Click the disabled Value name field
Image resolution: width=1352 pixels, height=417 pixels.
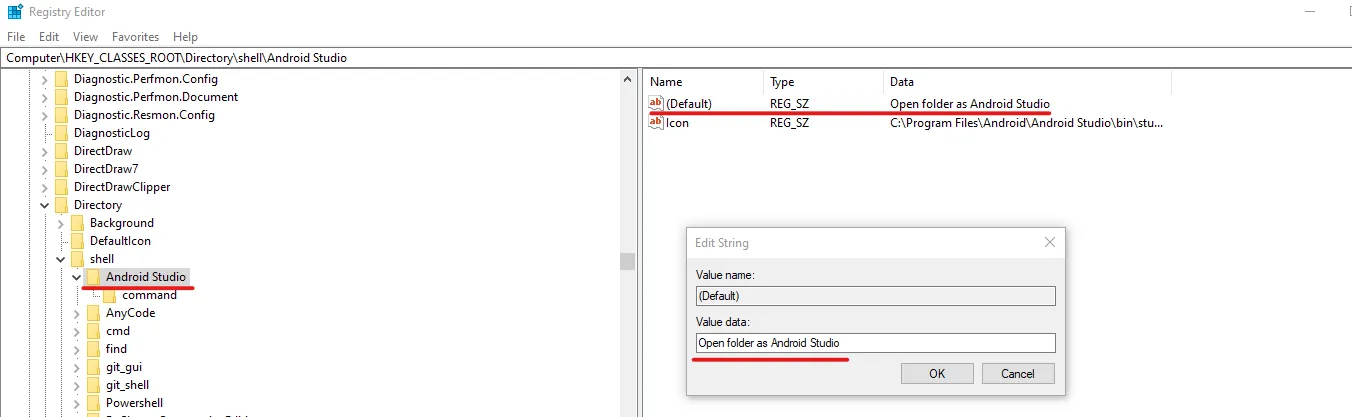coord(876,296)
